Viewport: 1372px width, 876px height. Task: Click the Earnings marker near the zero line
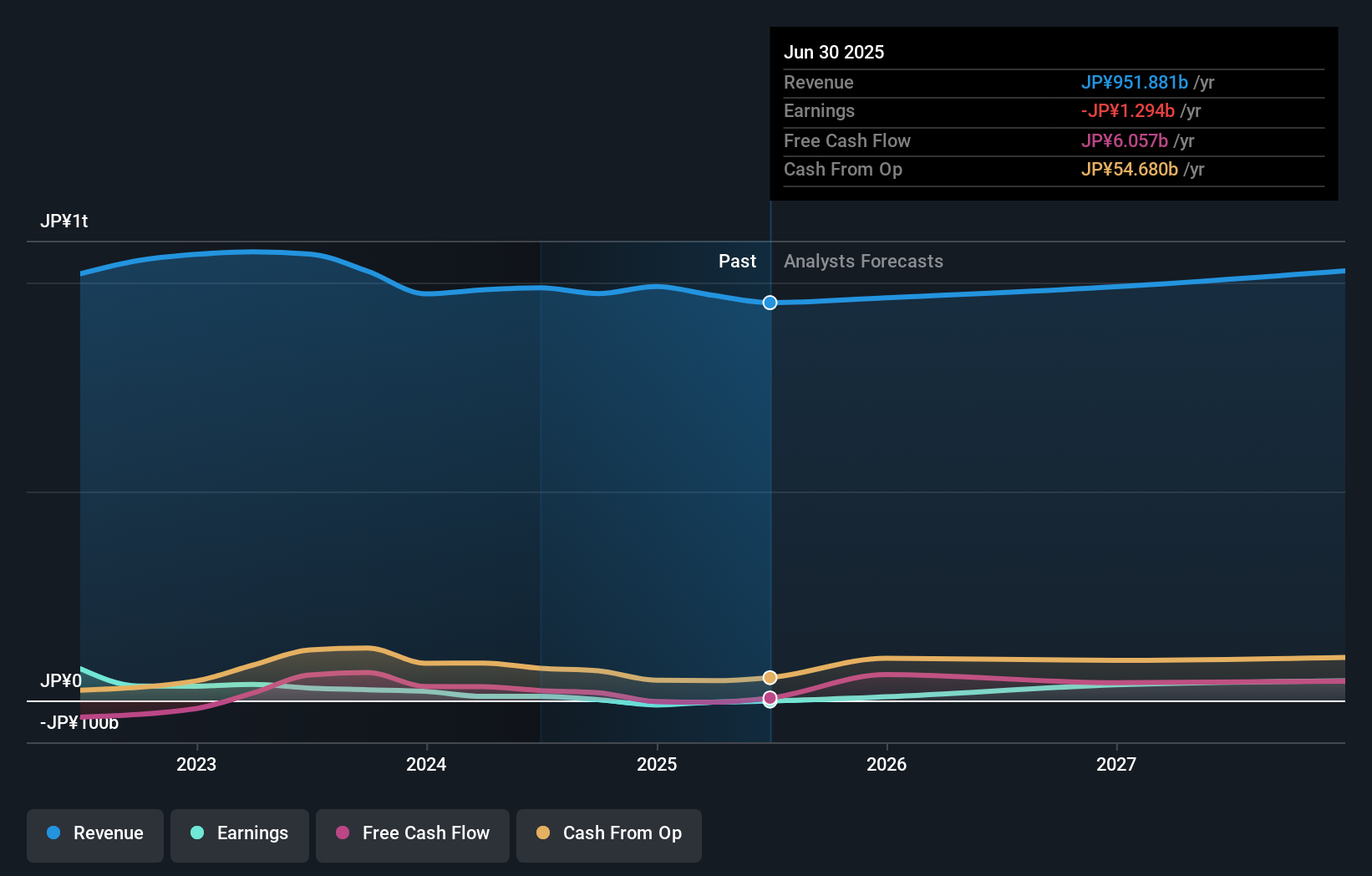[x=770, y=702]
